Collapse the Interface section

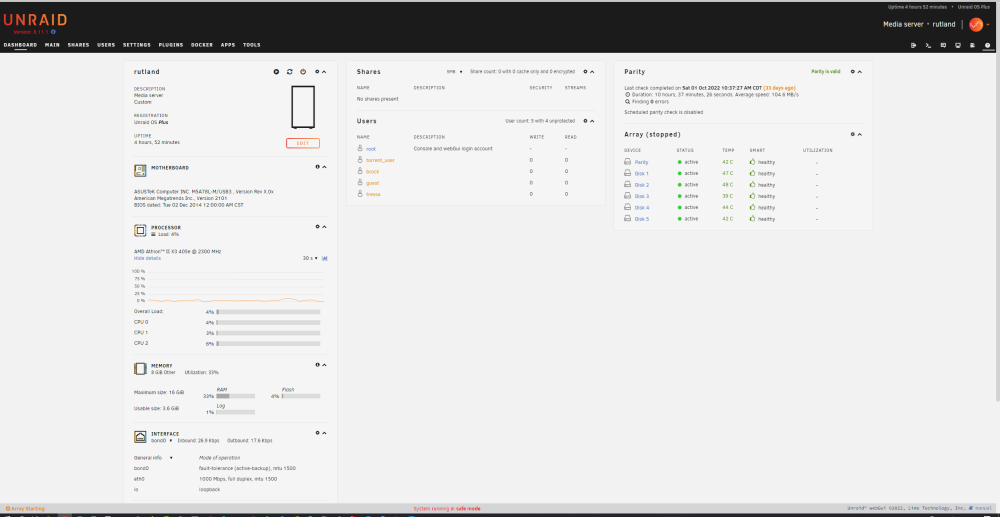click(x=324, y=433)
